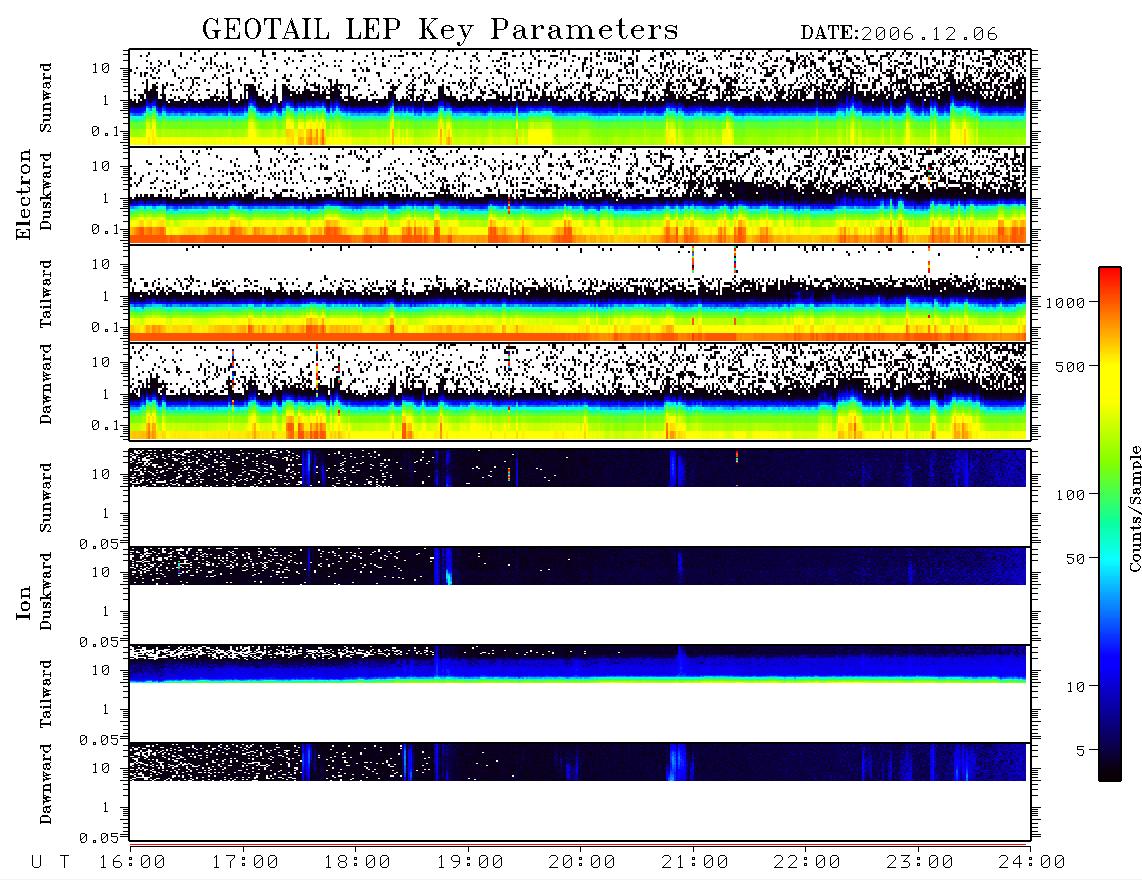Select the Ion 'Dawnward' axis label
1142x880 pixels.
coord(46,784)
